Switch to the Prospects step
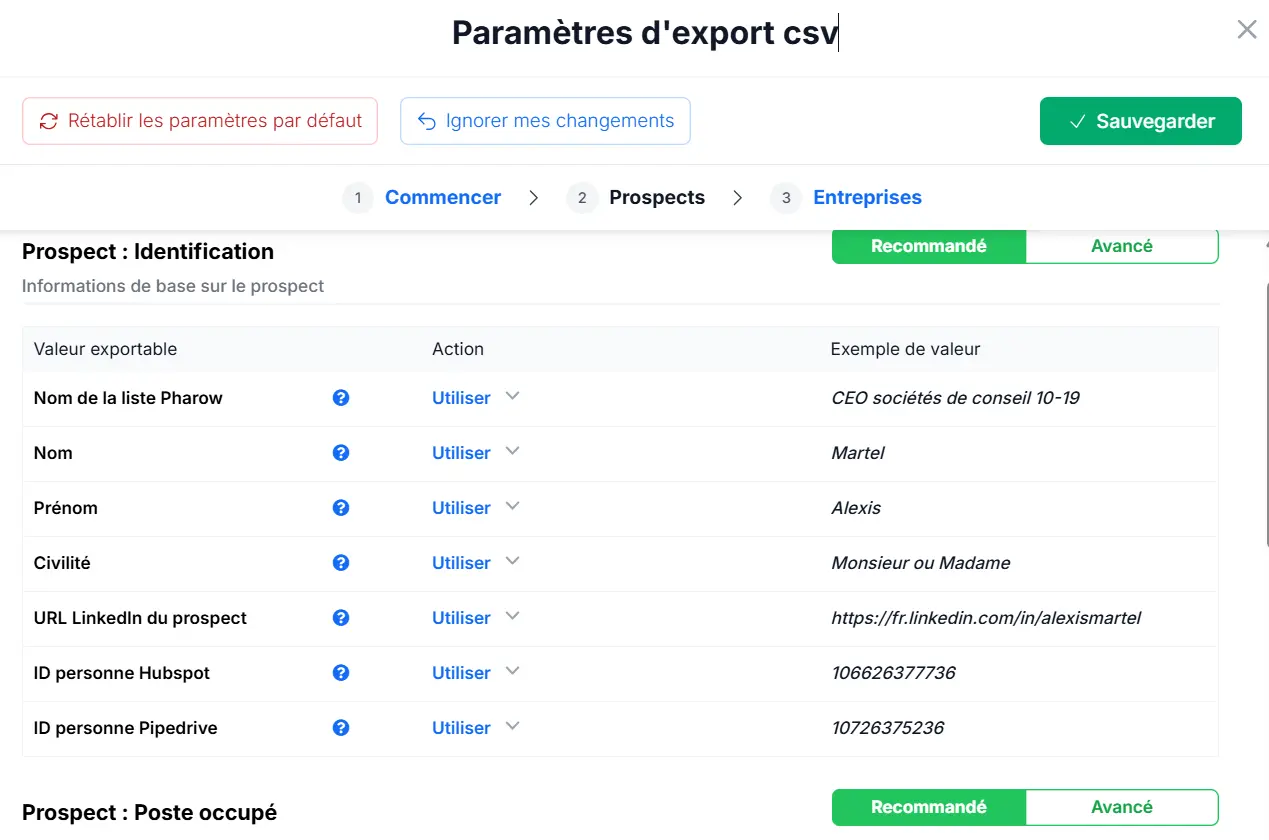Screen dimensions: 1269x840 coord(656,197)
